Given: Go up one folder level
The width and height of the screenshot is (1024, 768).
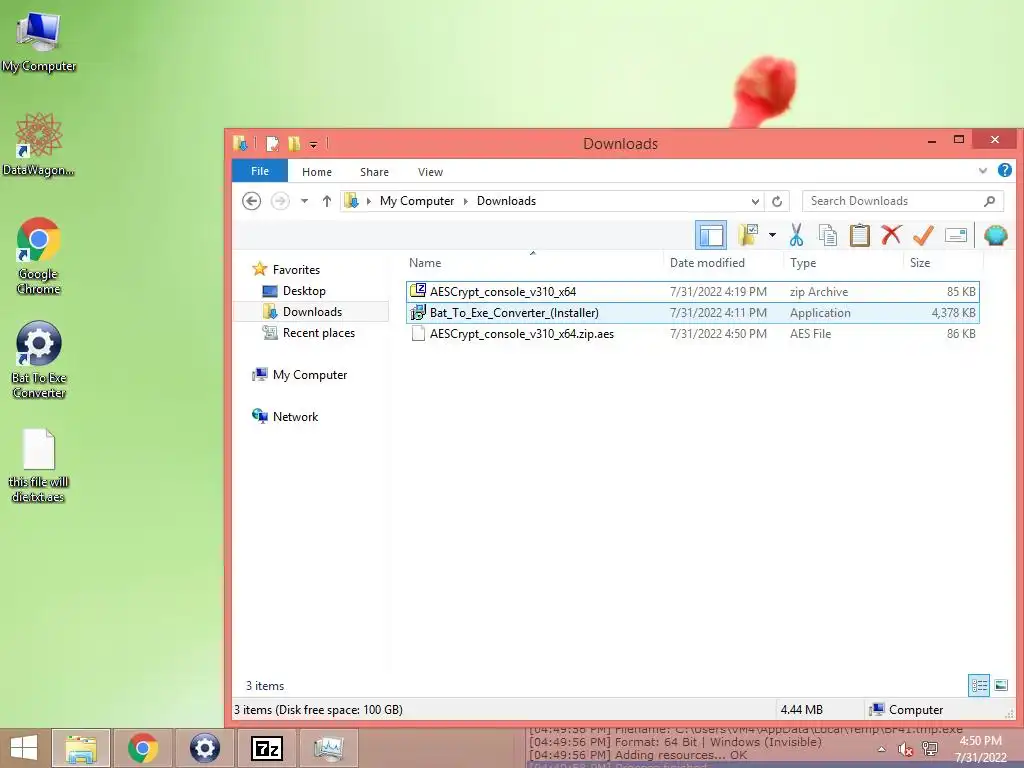Looking at the screenshot, I should click(x=327, y=201).
